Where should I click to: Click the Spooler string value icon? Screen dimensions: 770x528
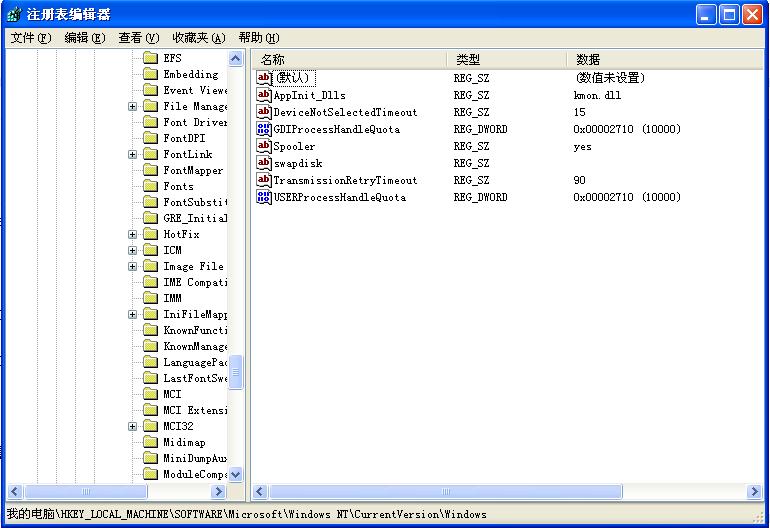264,146
